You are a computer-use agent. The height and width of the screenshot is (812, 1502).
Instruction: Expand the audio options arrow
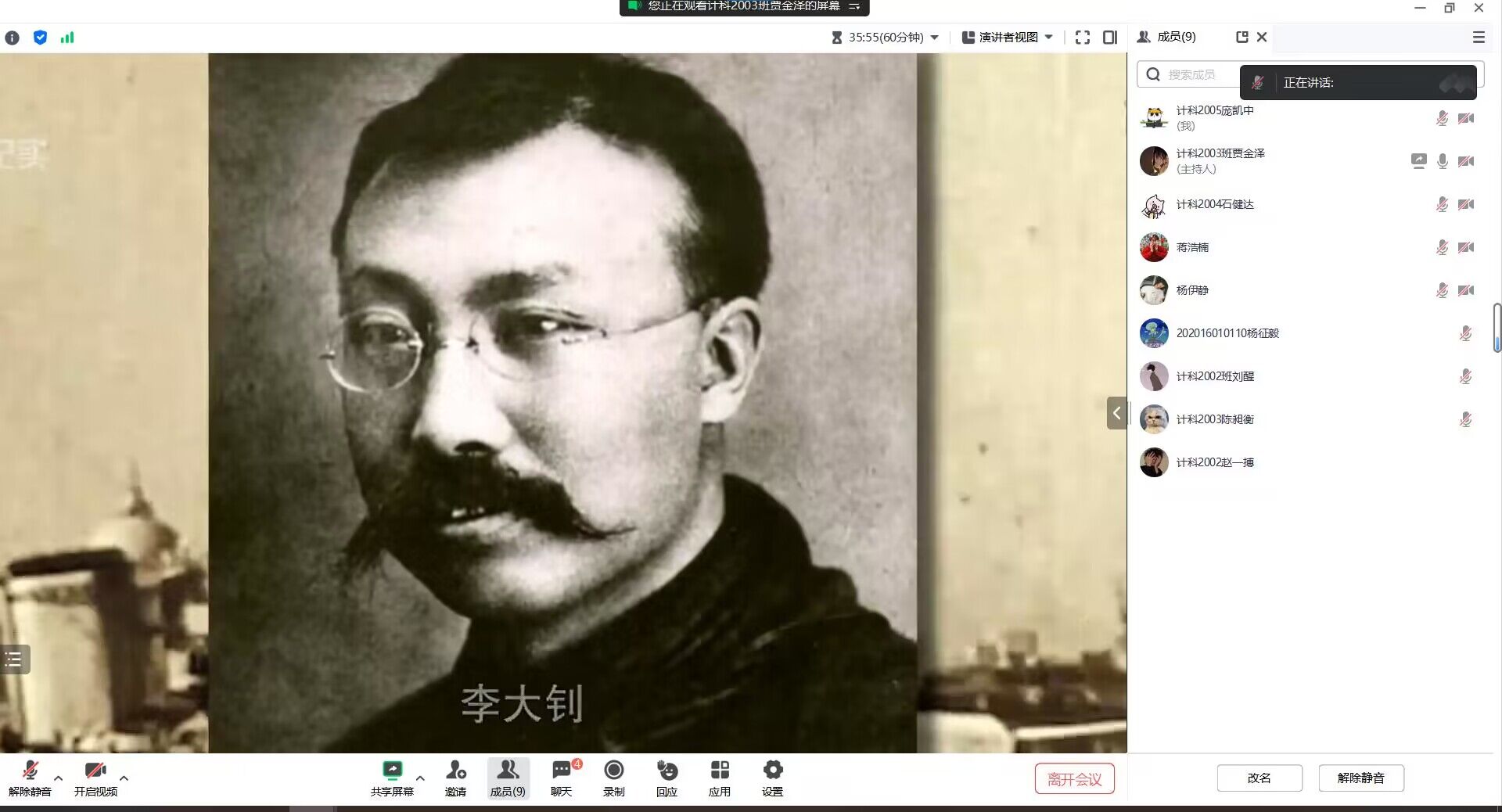(59, 778)
